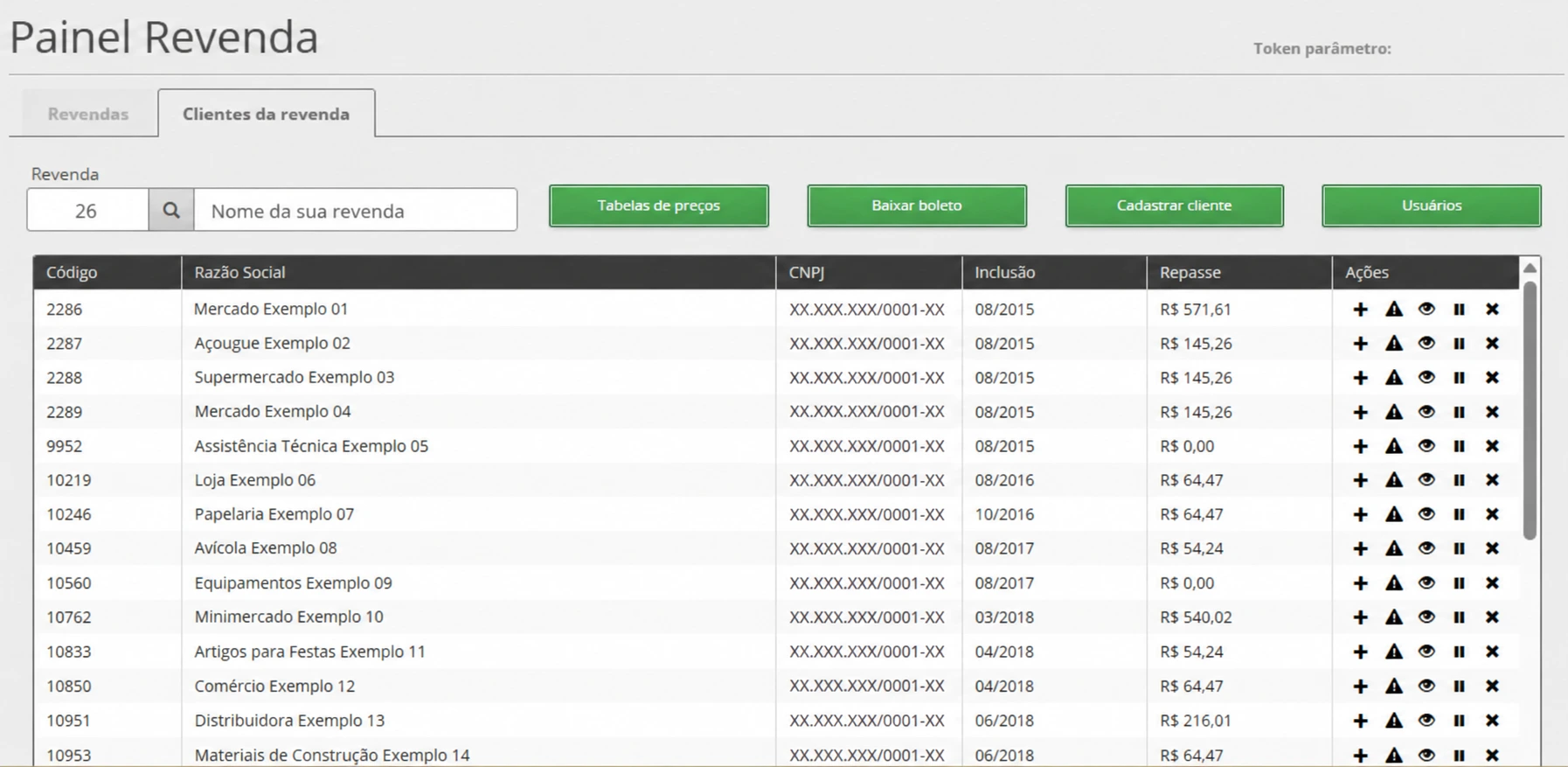The image size is (1568, 767).
Task: Select the Clientes da revenda tab
Action: point(267,114)
